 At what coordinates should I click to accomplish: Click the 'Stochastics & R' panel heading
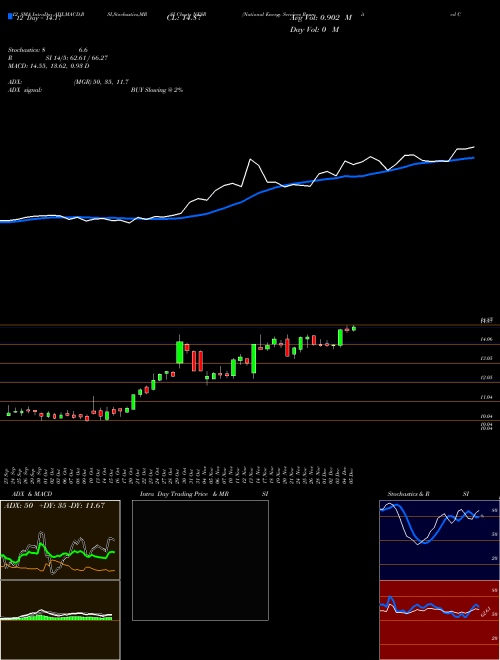click(x=408, y=494)
